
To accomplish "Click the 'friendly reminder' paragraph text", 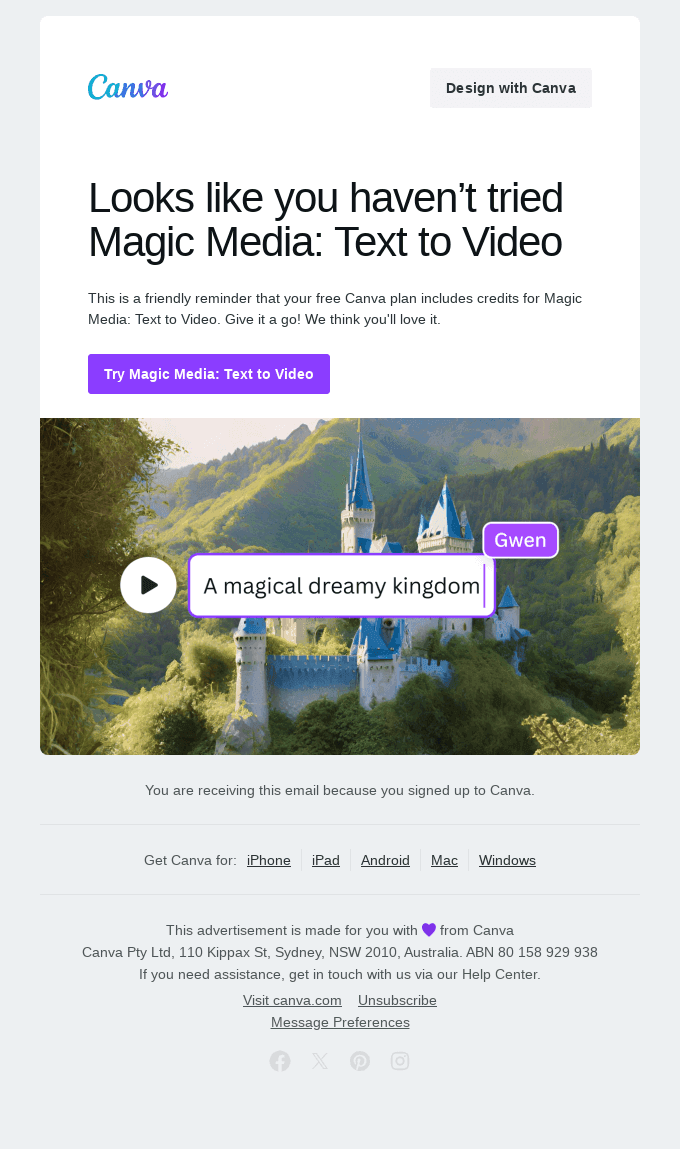I will [335, 309].
